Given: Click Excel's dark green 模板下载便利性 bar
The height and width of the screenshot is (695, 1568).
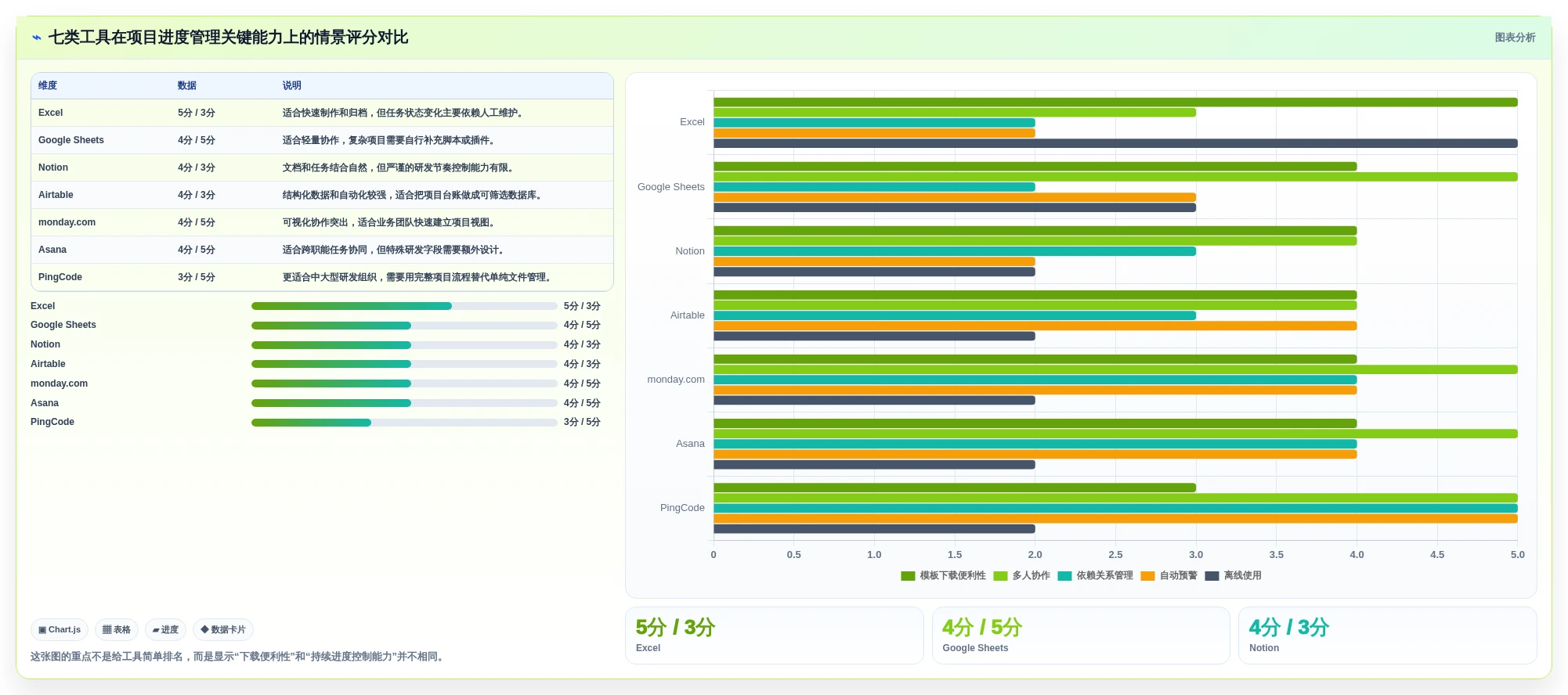Looking at the screenshot, I should point(1115,102).
